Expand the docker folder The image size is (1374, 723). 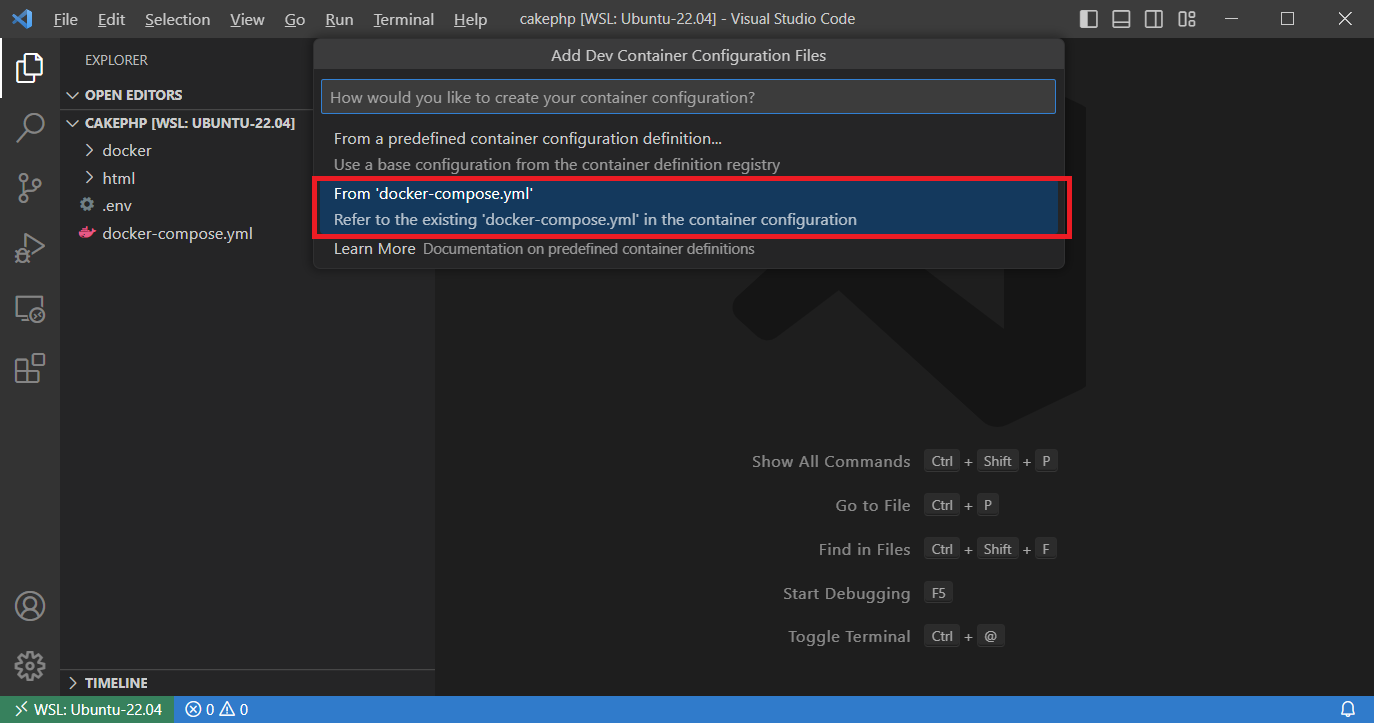[124, 150]
